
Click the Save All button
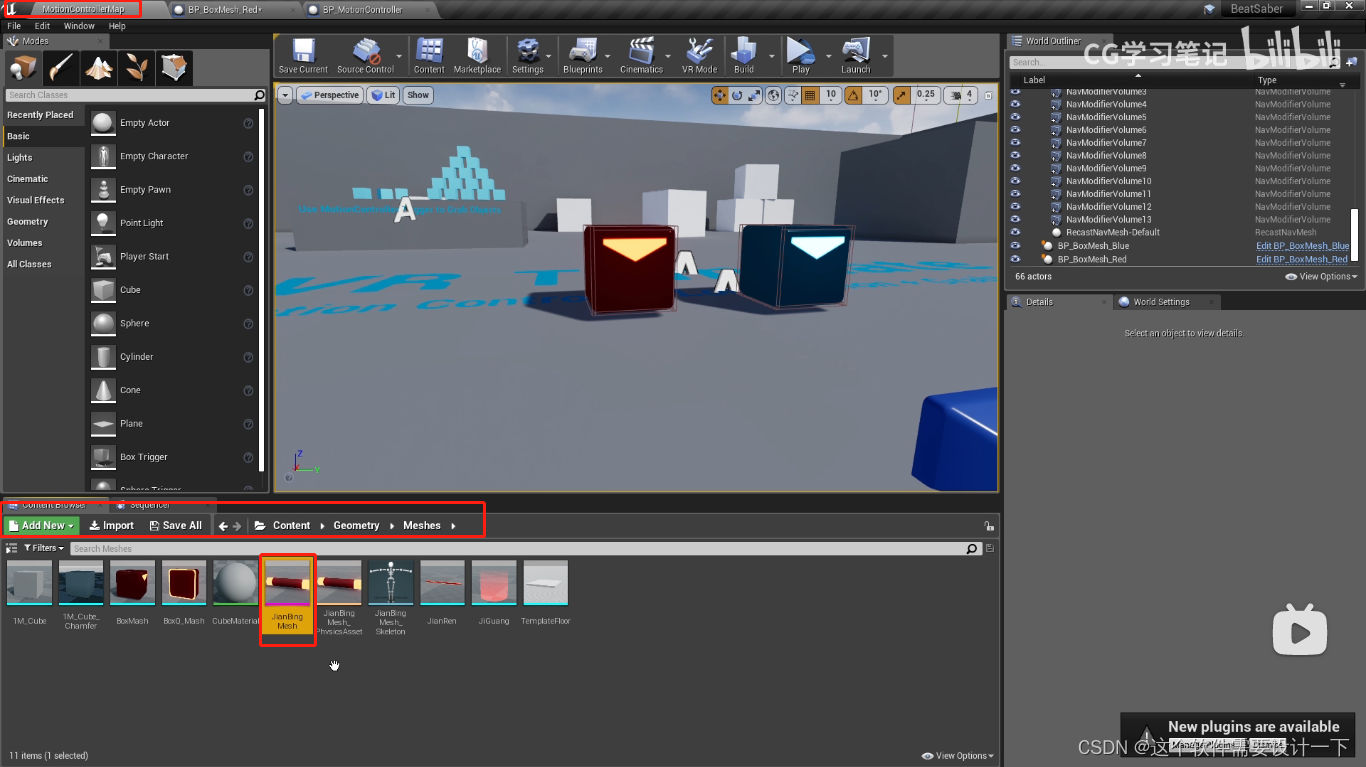tap(175, 525)
